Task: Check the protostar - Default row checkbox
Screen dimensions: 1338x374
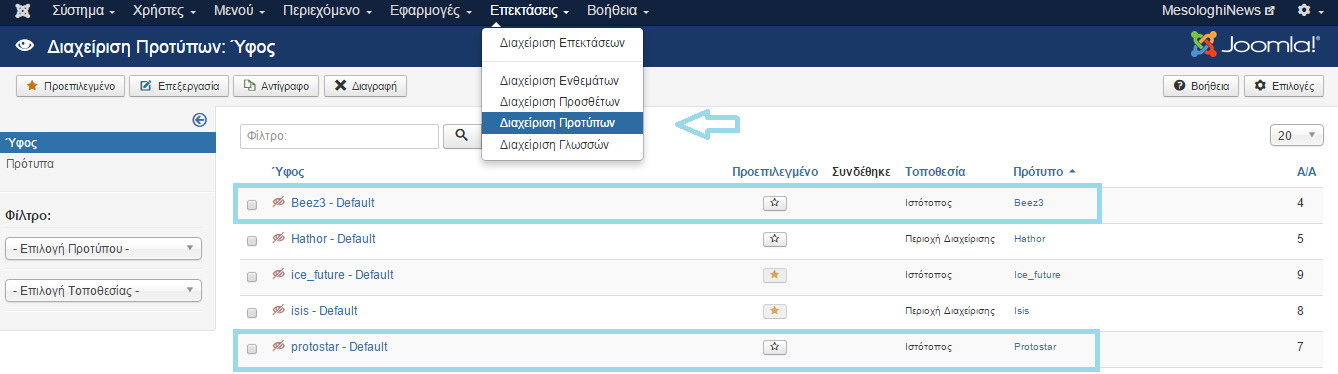Action: tap(252, 348)
